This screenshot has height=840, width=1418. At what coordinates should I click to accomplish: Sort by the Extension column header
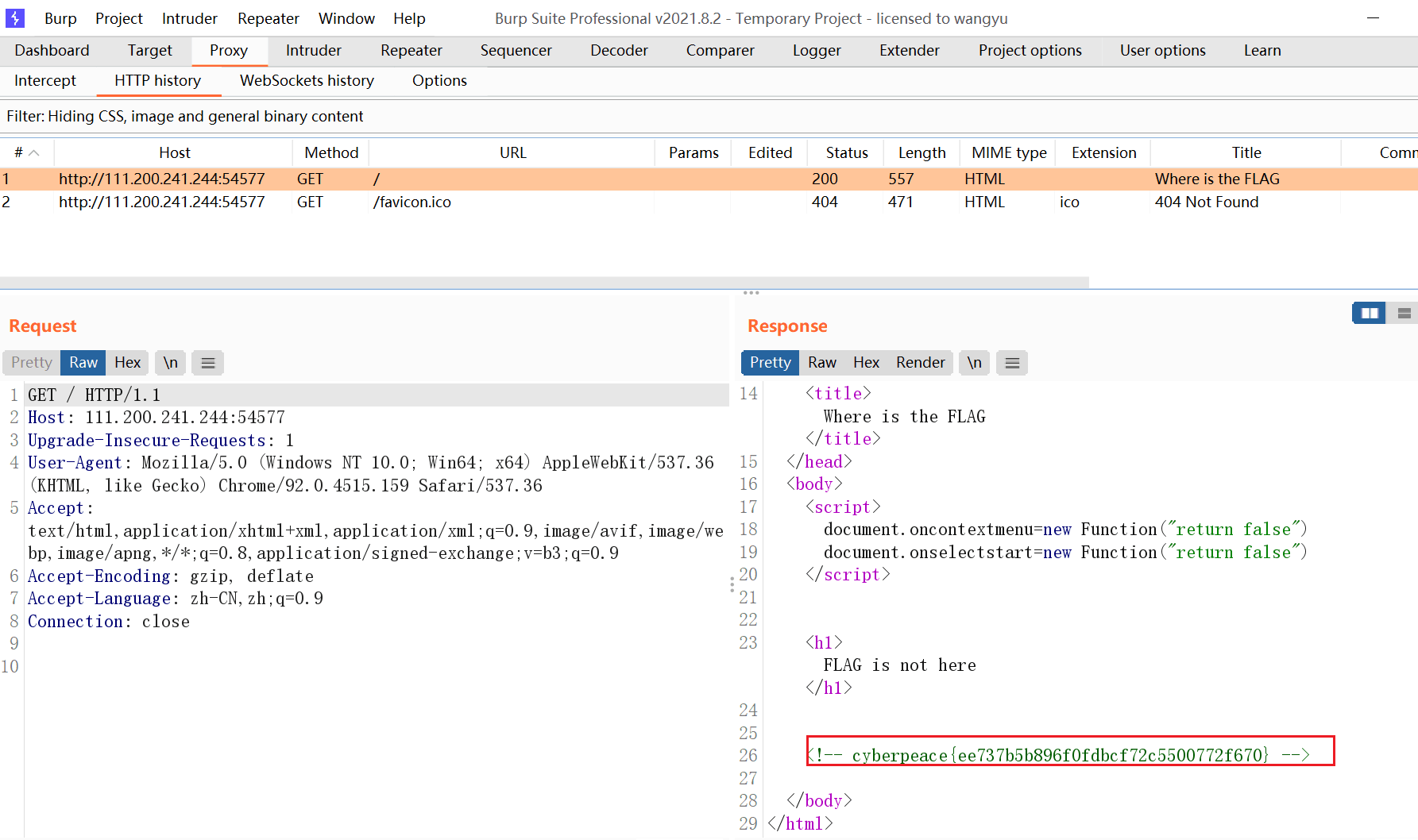[x=1103, y=152]
